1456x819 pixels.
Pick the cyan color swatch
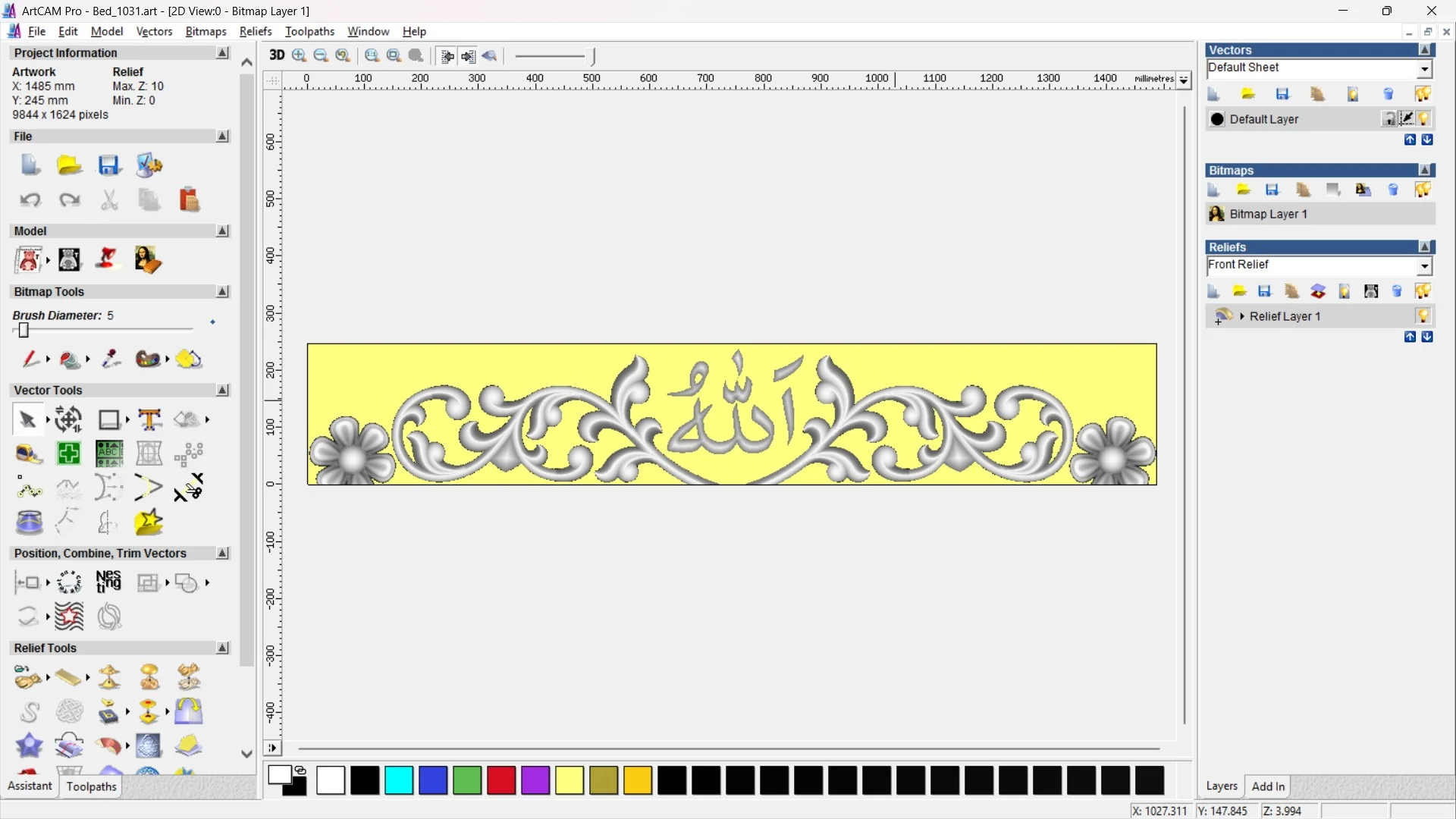399,780
